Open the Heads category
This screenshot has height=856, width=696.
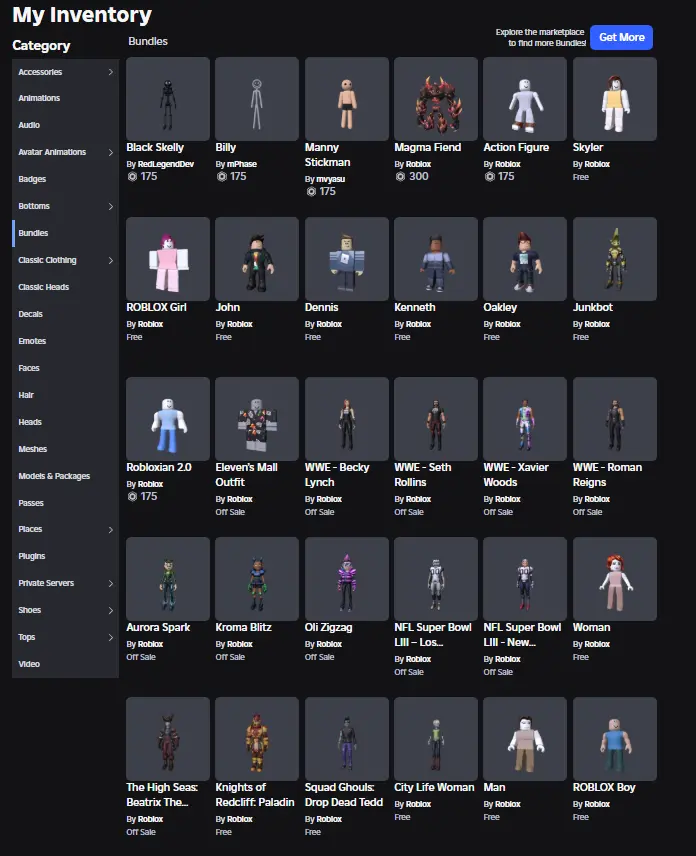pos(66,422)
